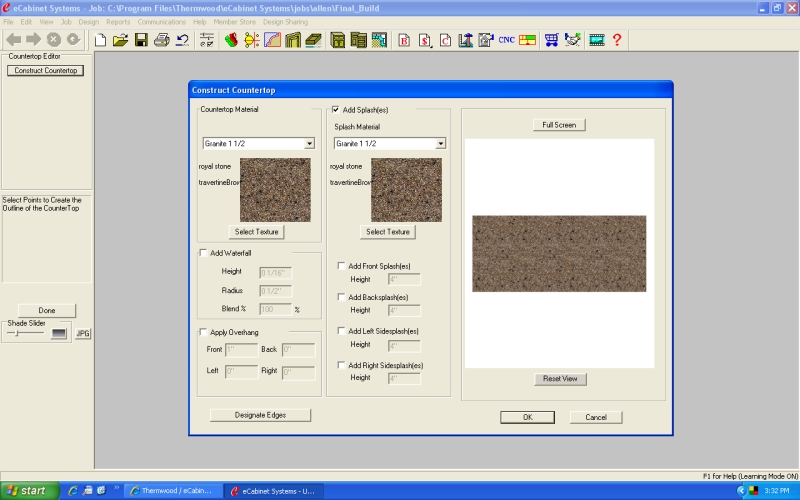Click Cancel in Construct Countertop dialog
This screenshot has width=800, height=500.
click(x=596, y=417)
